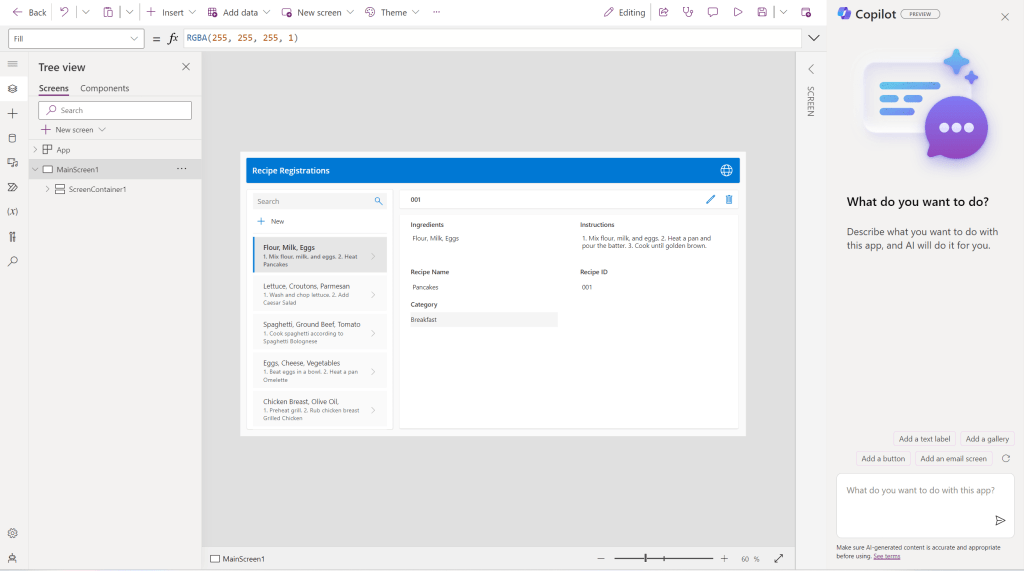Click the hamburger menu icon in left rail
This screenshot has width=1024, height=571.
[12, 64]
